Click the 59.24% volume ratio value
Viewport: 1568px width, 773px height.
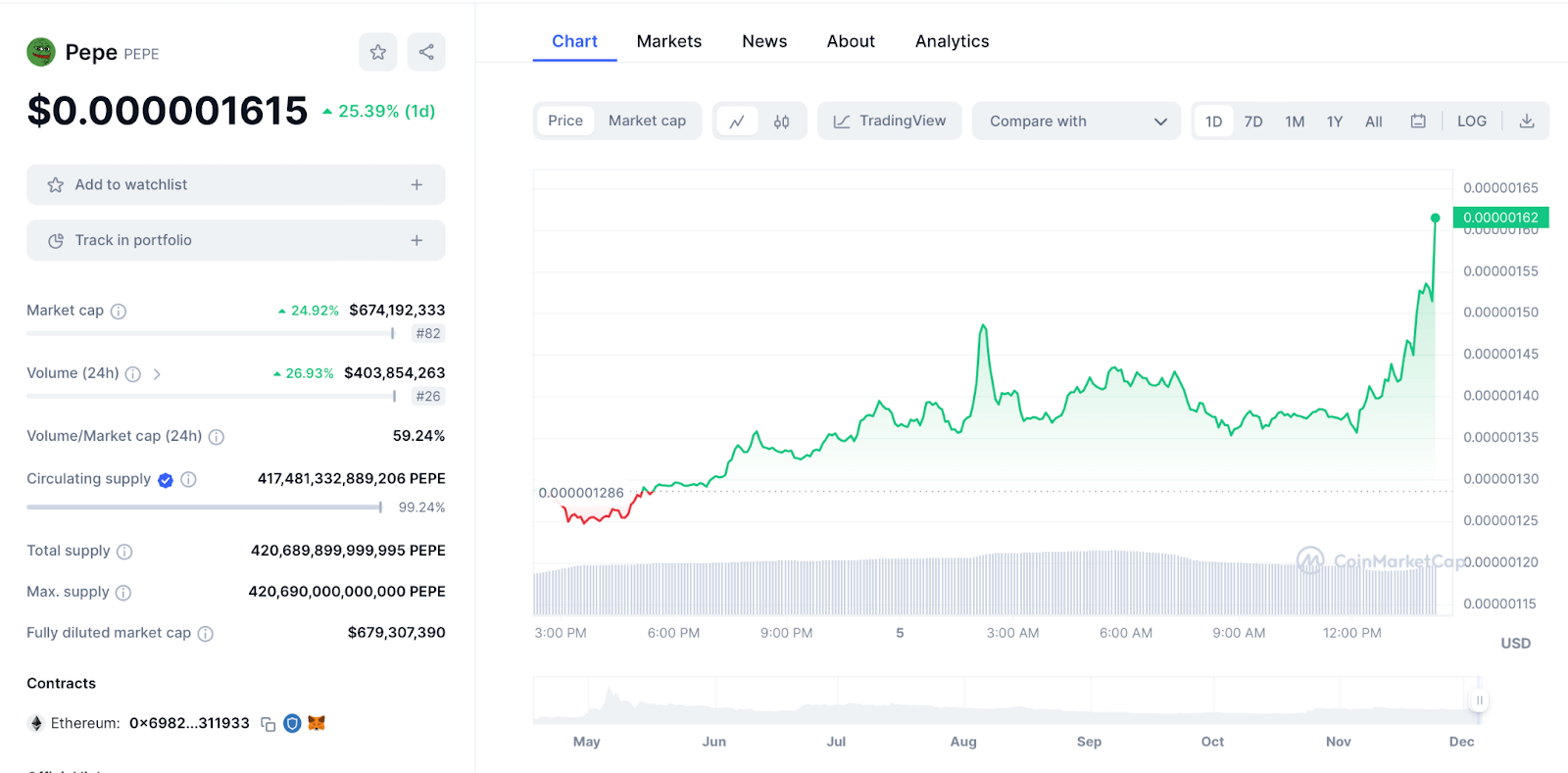pyautogui.click(x=419, y=435)
